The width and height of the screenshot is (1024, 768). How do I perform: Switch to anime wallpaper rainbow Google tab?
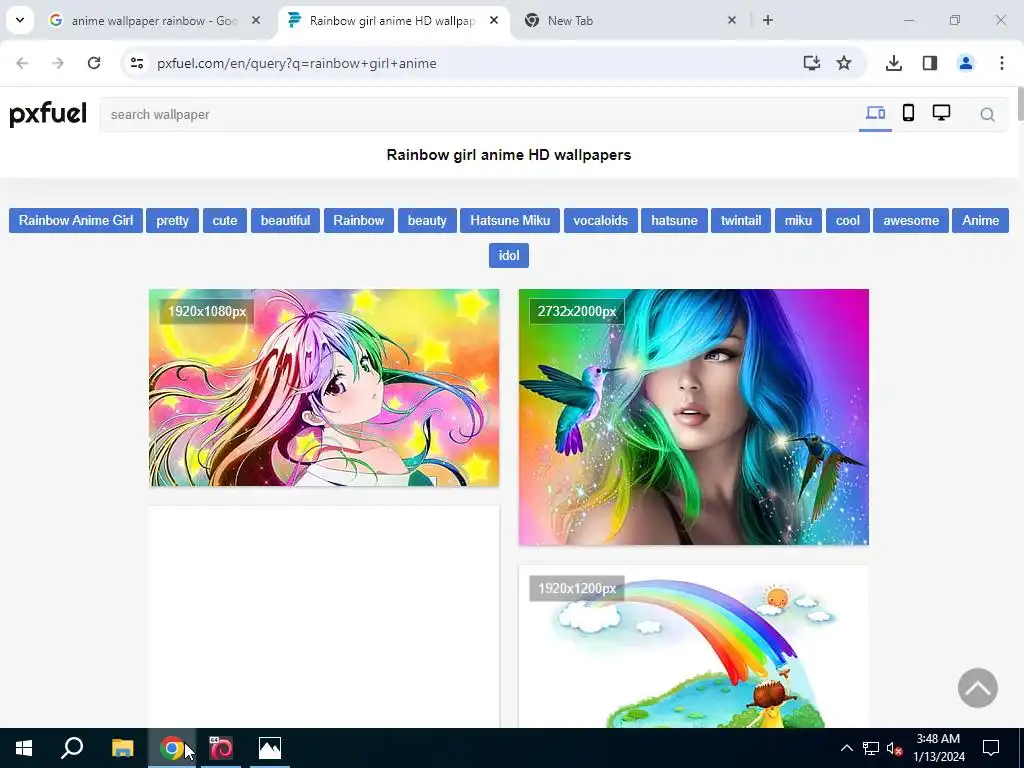pyautogui.click(x=155, y=20)
